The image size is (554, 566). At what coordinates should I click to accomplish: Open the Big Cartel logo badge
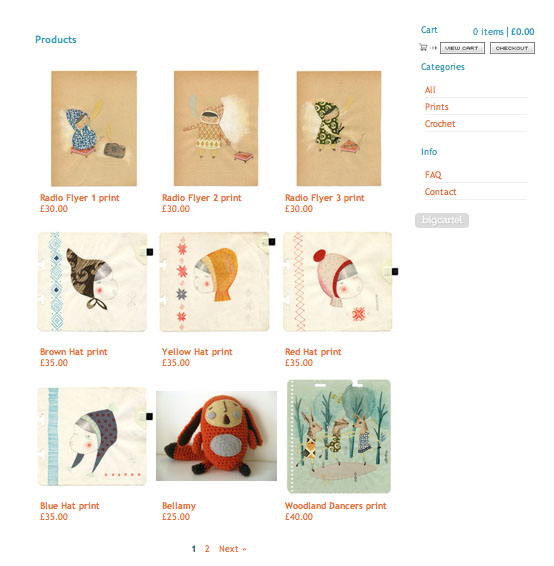(x=442, y=220)
